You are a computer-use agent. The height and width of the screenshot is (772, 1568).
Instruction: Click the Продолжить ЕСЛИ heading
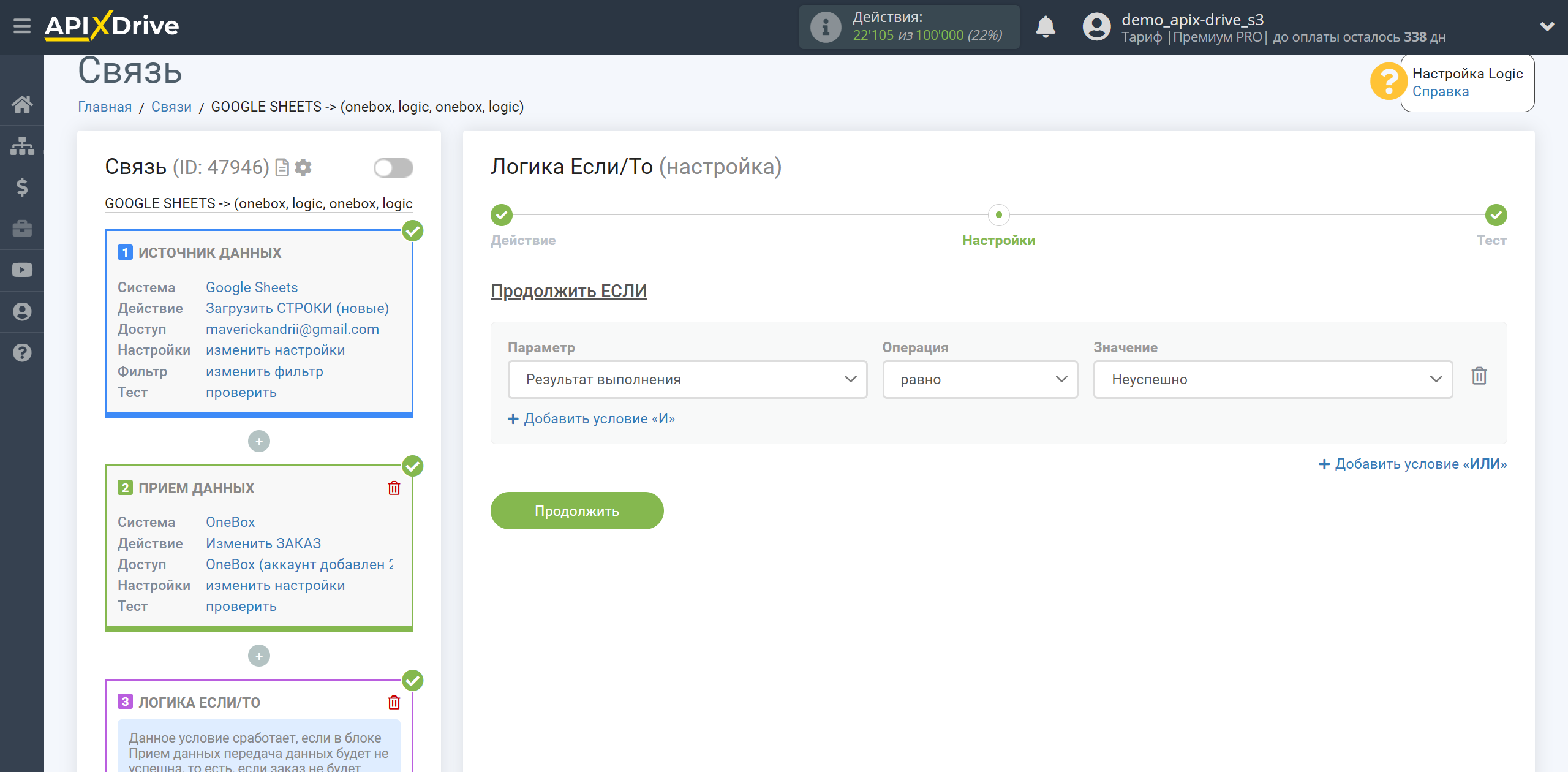pos(568,291)
